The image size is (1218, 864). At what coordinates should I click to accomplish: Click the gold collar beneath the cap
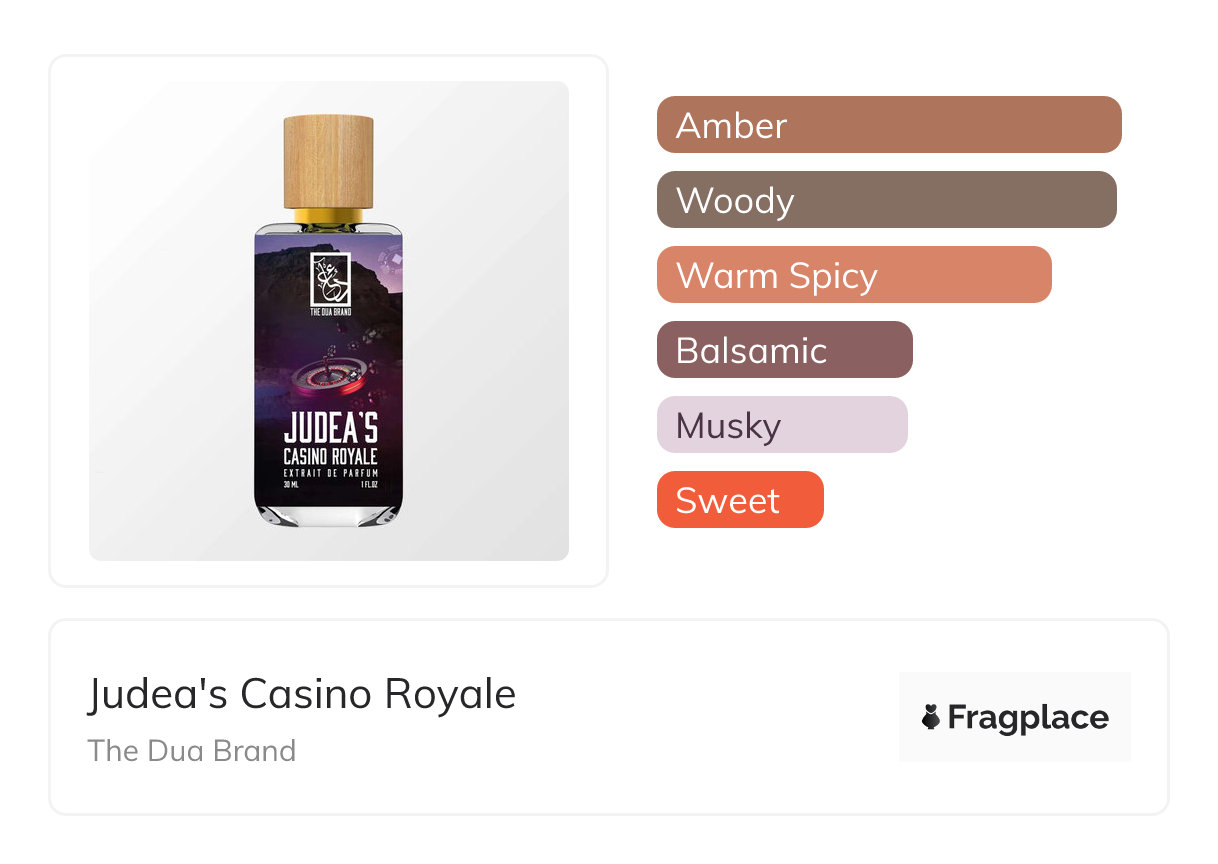(x=328, y=215)
